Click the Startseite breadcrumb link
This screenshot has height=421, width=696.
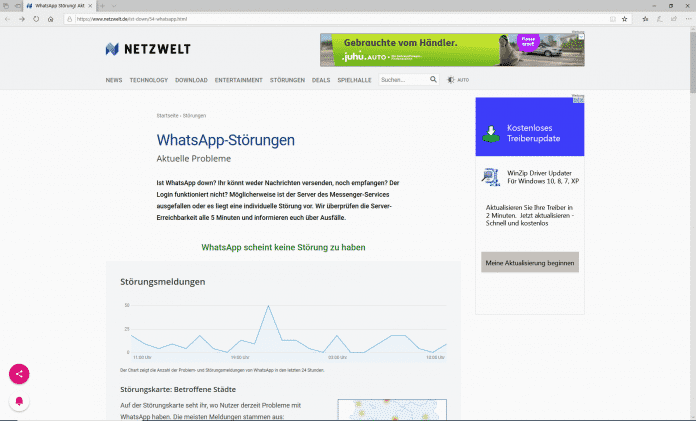point(166,116)
